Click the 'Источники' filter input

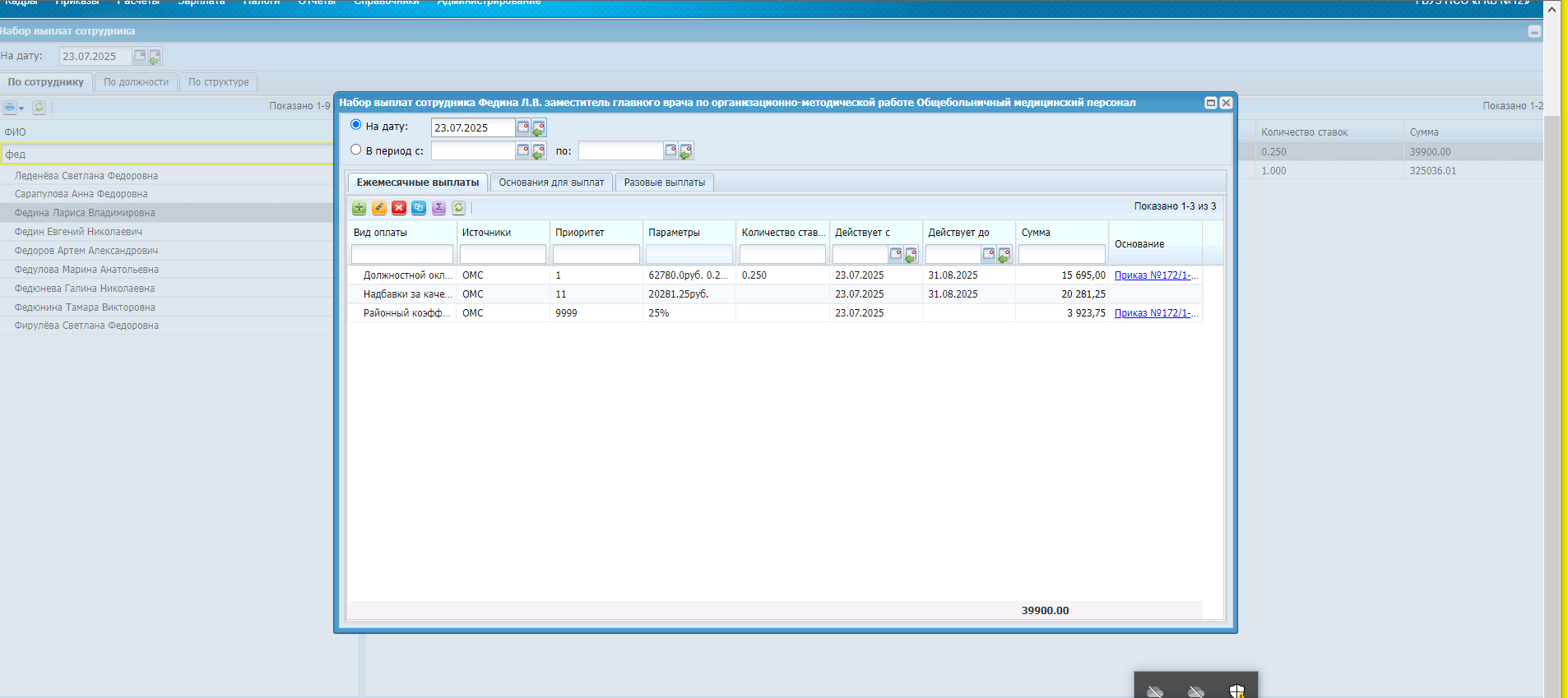[503, 255]
